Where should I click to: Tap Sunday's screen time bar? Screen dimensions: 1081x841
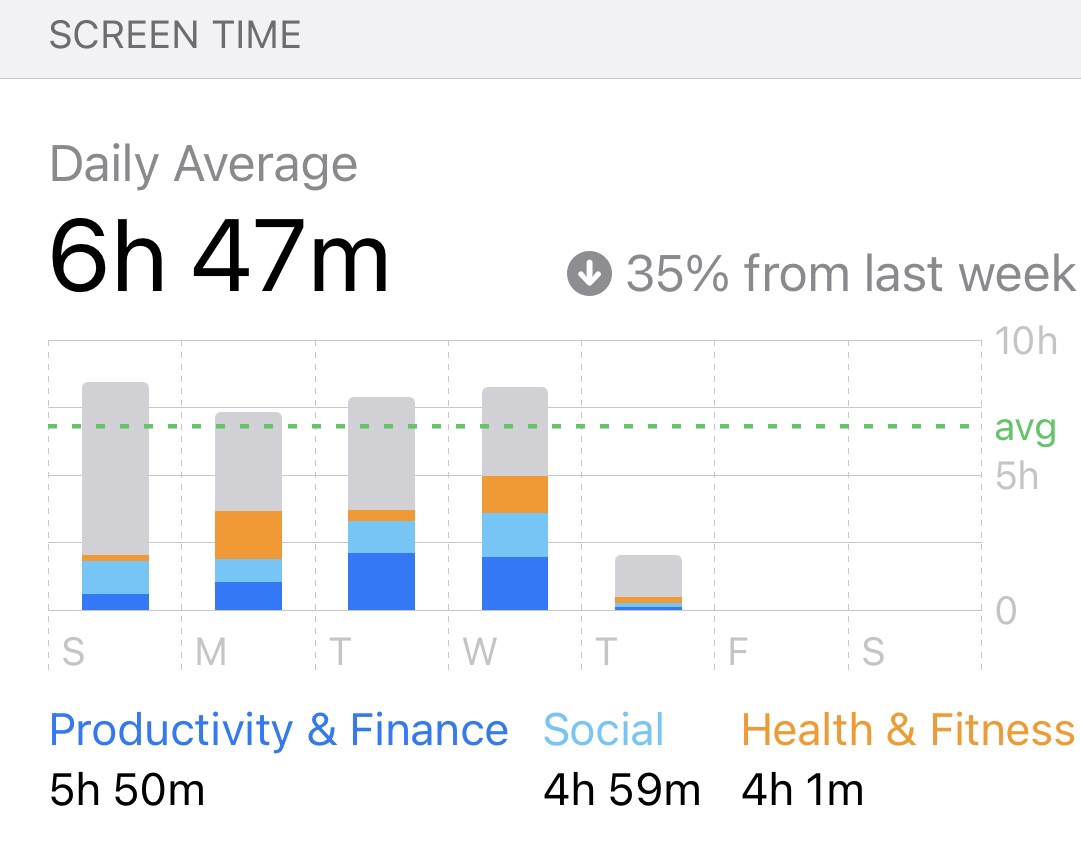[115, 495]
